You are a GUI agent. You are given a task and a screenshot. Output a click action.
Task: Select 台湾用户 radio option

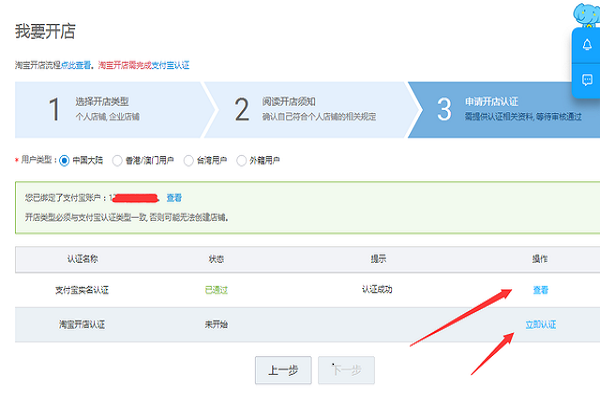(188, 160)
